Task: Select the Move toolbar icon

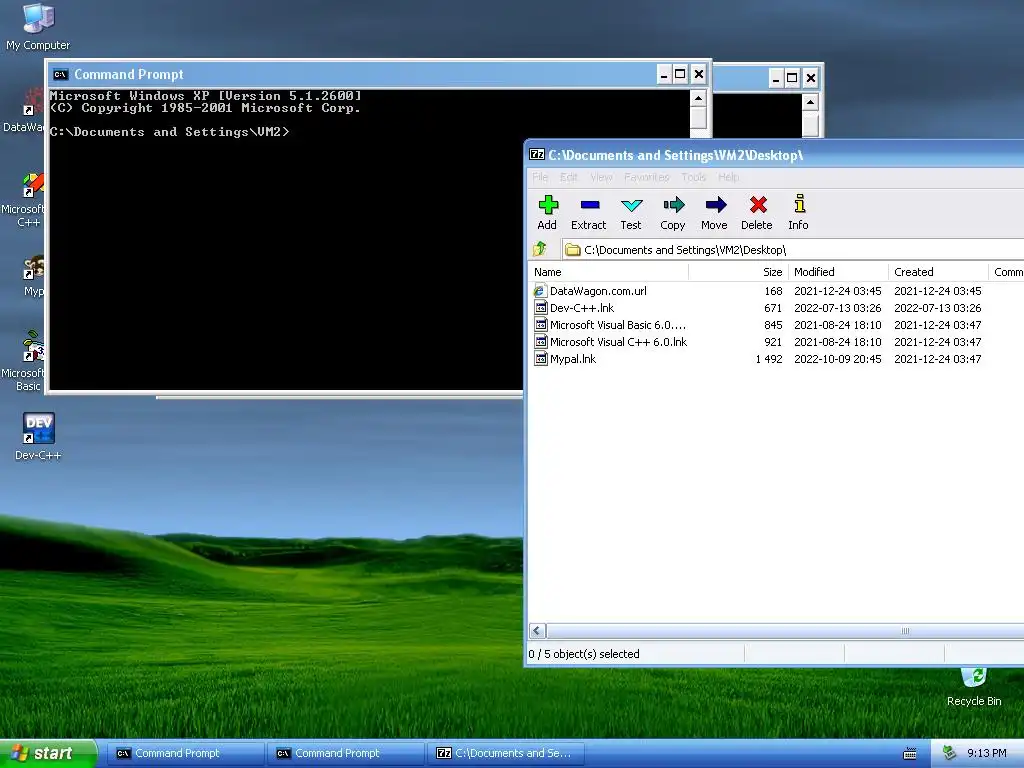Action: (714, 213)
